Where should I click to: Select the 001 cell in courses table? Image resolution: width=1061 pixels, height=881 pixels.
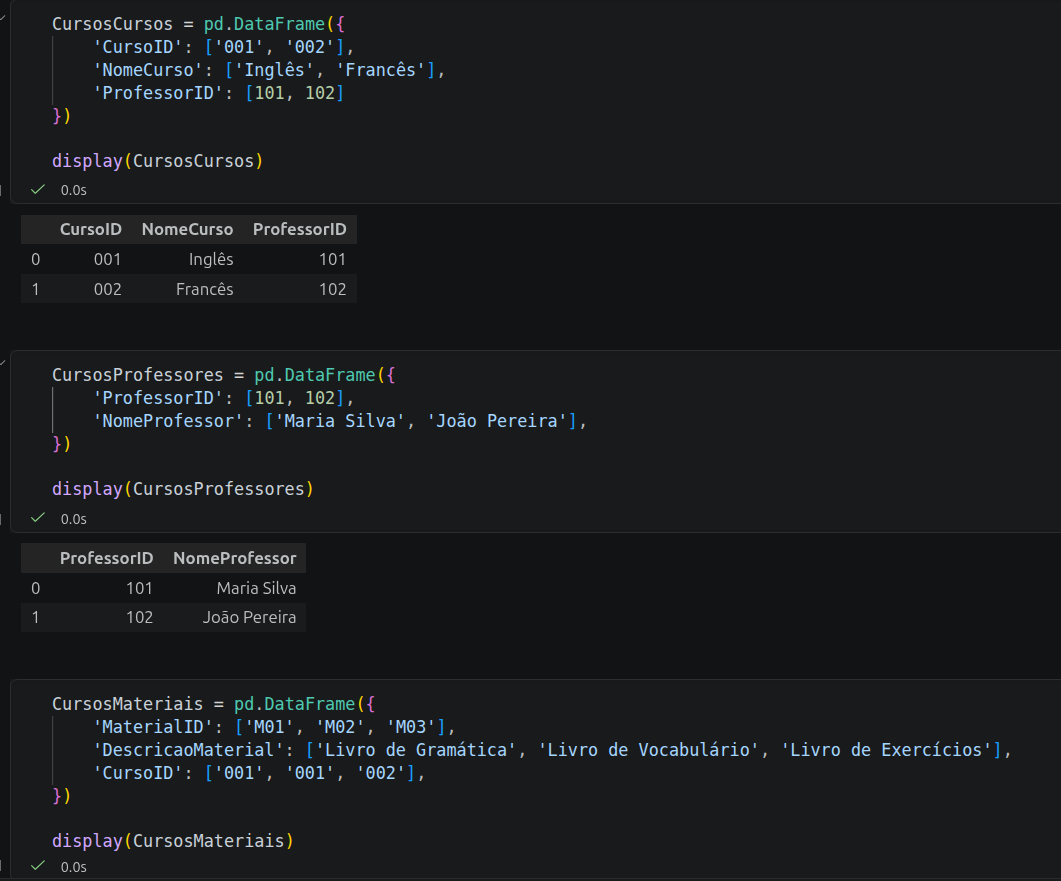pyautogui.click(x=107, y=259)
